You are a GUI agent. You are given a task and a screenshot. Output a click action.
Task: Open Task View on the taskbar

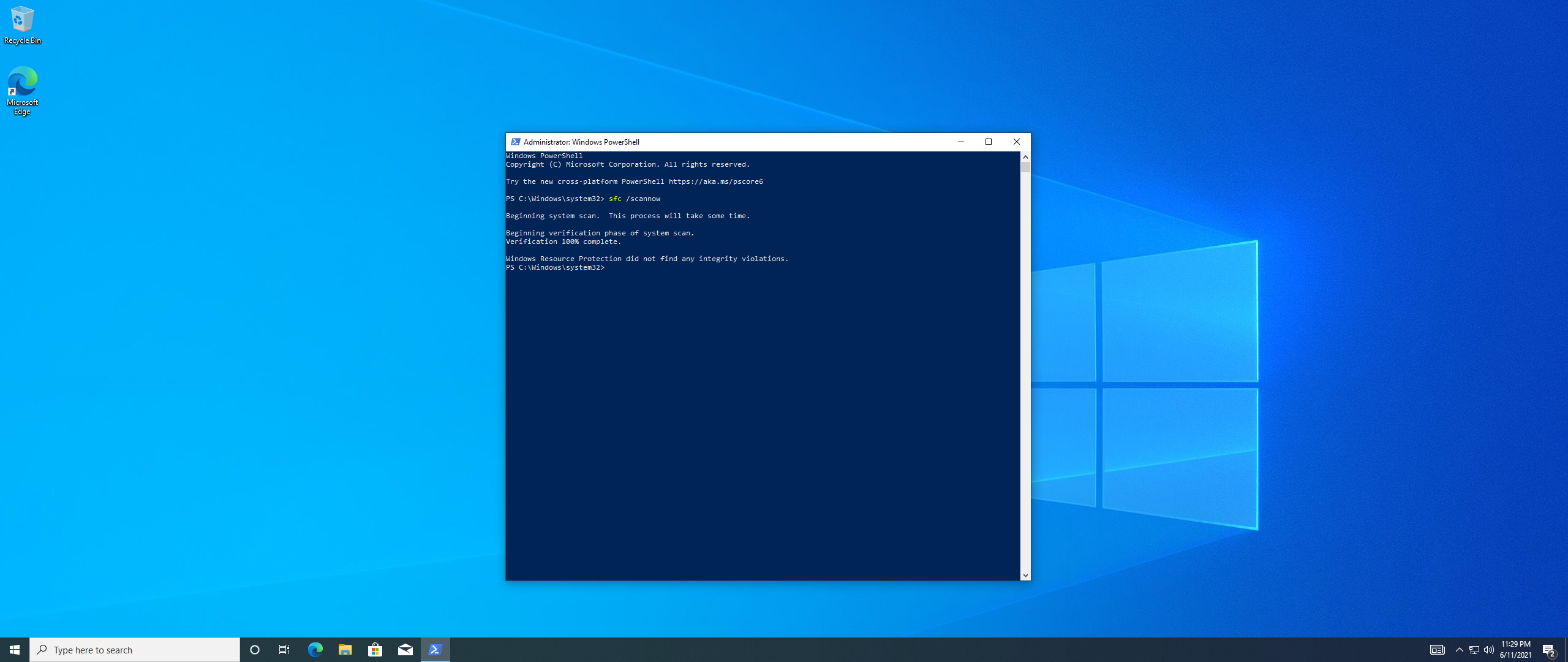(284, 650)
